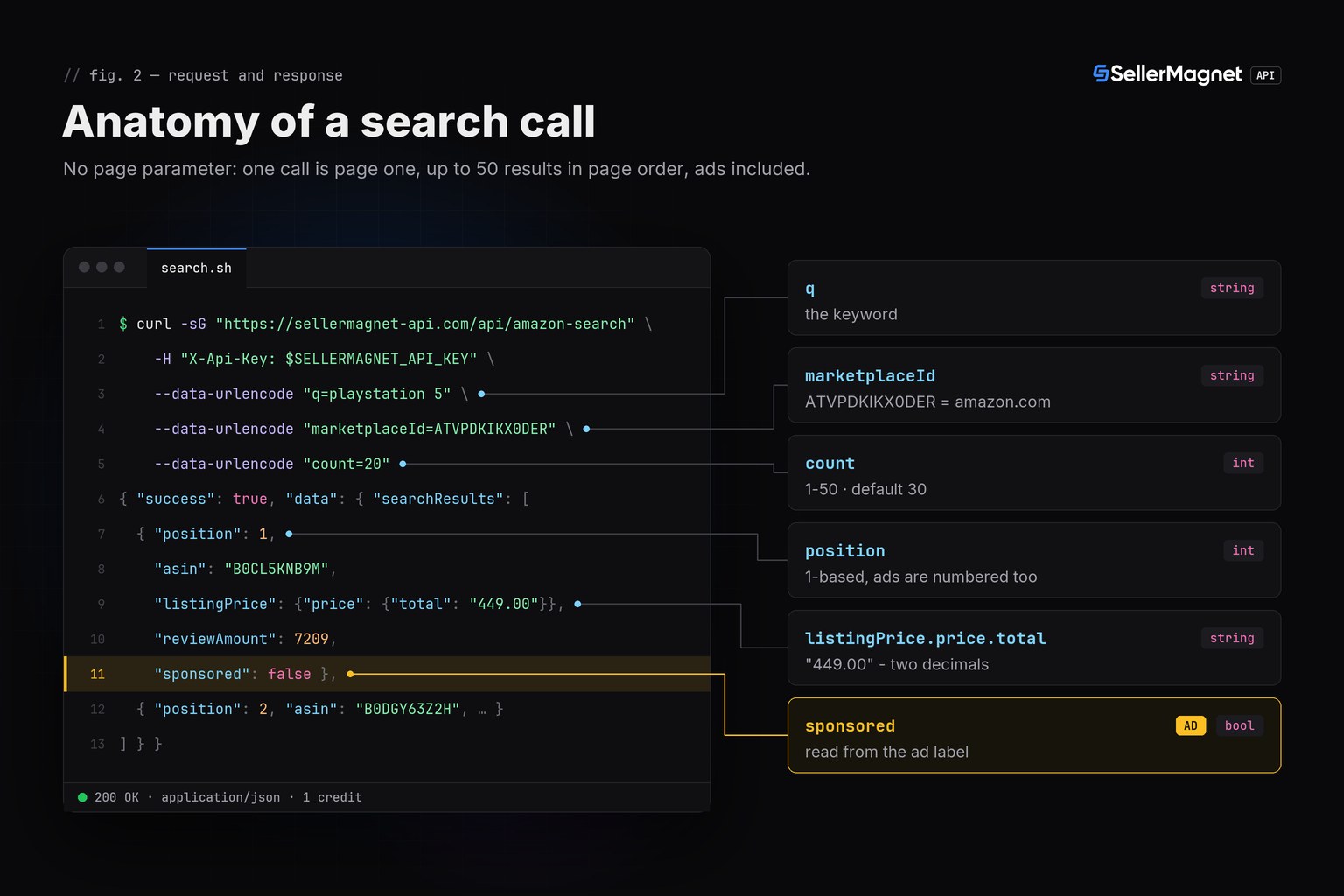Click the SellerMagnet logo icon
1344x896 pixels.
(x=1101, y=74)
